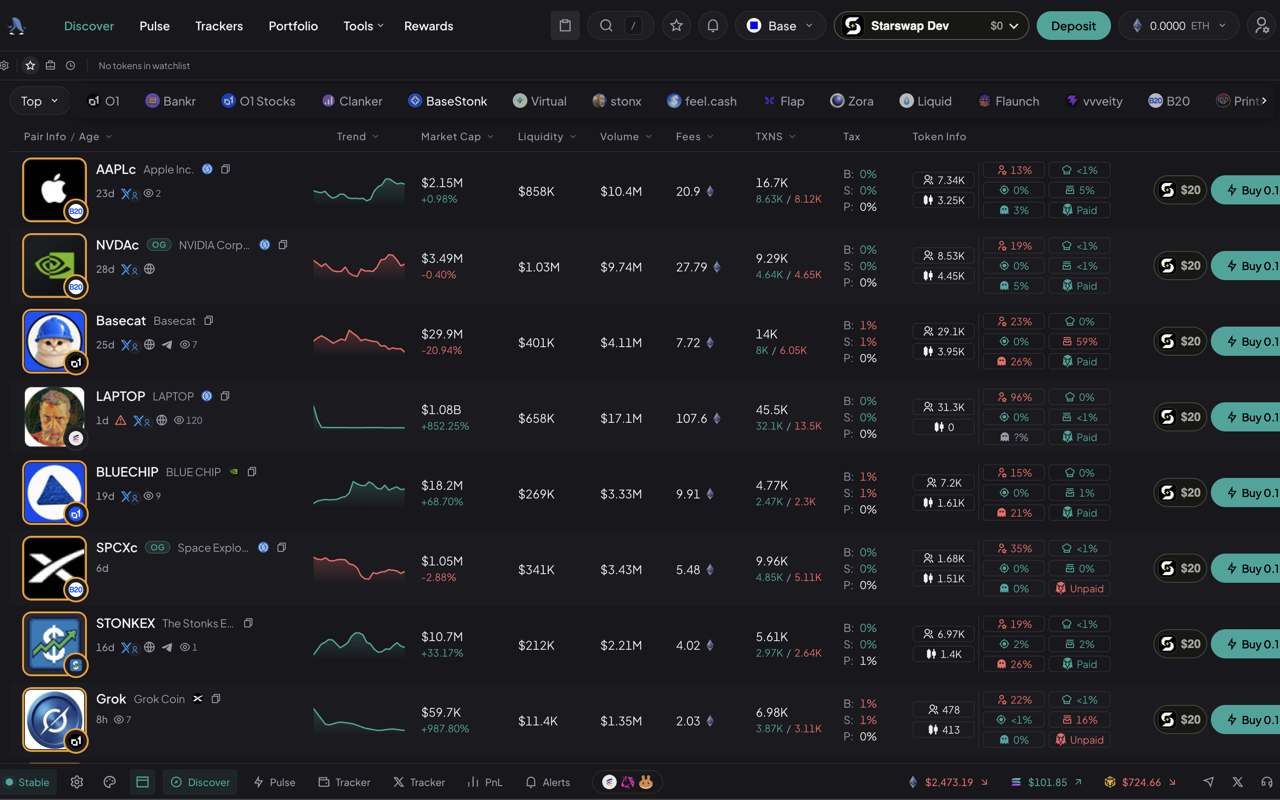Copy Grok contract address icon
This screenshot has width=1280, height=800.
[215, 699]
